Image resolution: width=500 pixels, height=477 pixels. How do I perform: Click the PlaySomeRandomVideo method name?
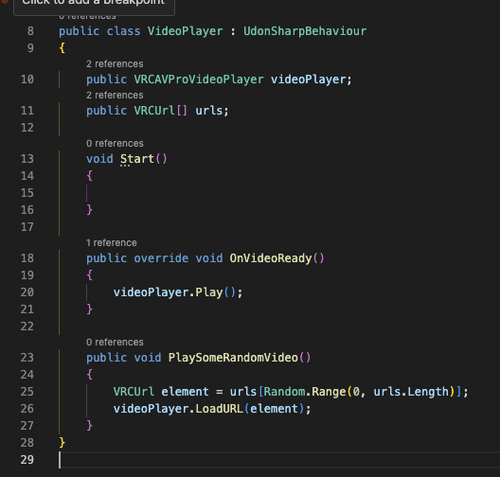(233, 357)
